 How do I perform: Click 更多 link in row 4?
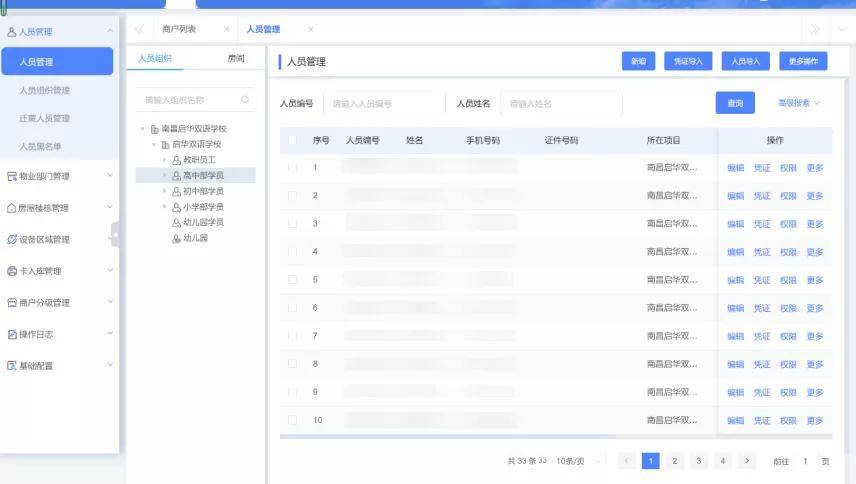tap(815, 252)
